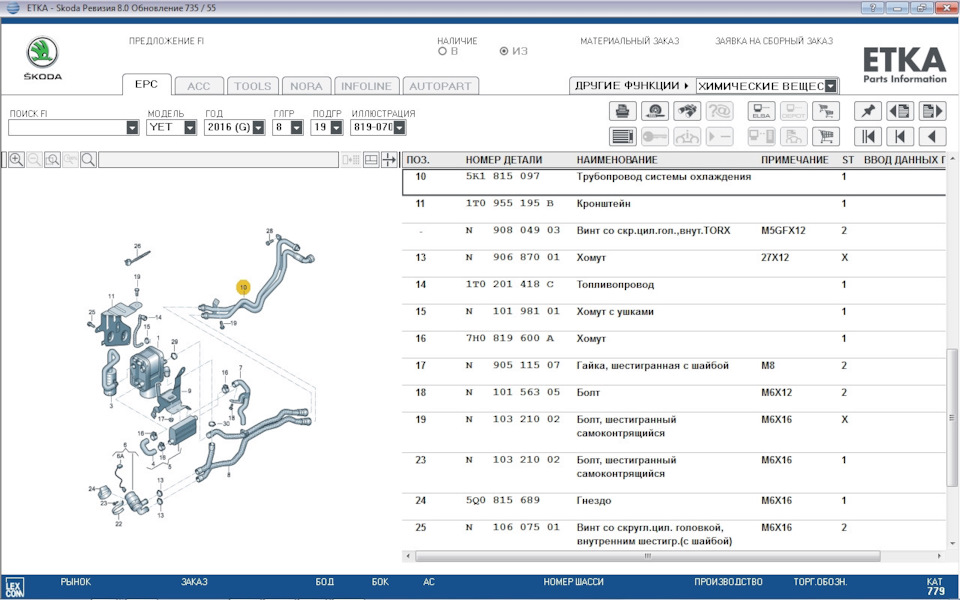Image resolution: width=960 pixels, height=600 pixels.
Task: Click the double shopping carts icon
Action: coord(826,111)
